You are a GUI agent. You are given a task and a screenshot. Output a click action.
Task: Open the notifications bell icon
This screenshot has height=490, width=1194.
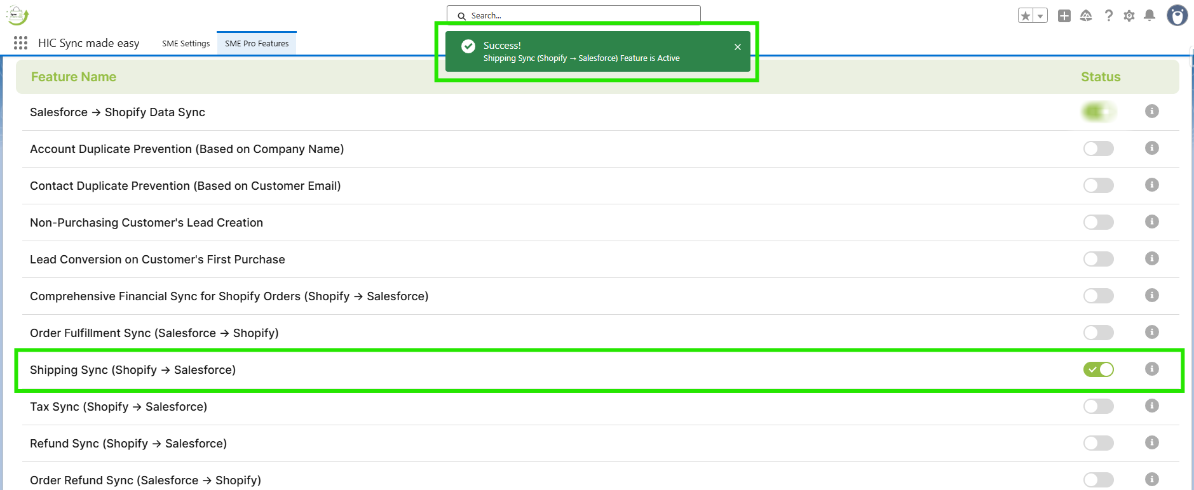1150,15
